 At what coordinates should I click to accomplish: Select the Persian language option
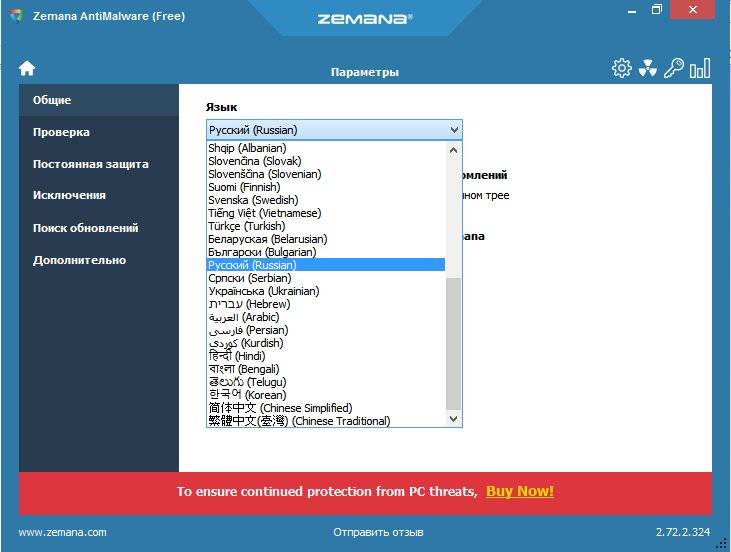pyautogui.click(x=326, y=331)
